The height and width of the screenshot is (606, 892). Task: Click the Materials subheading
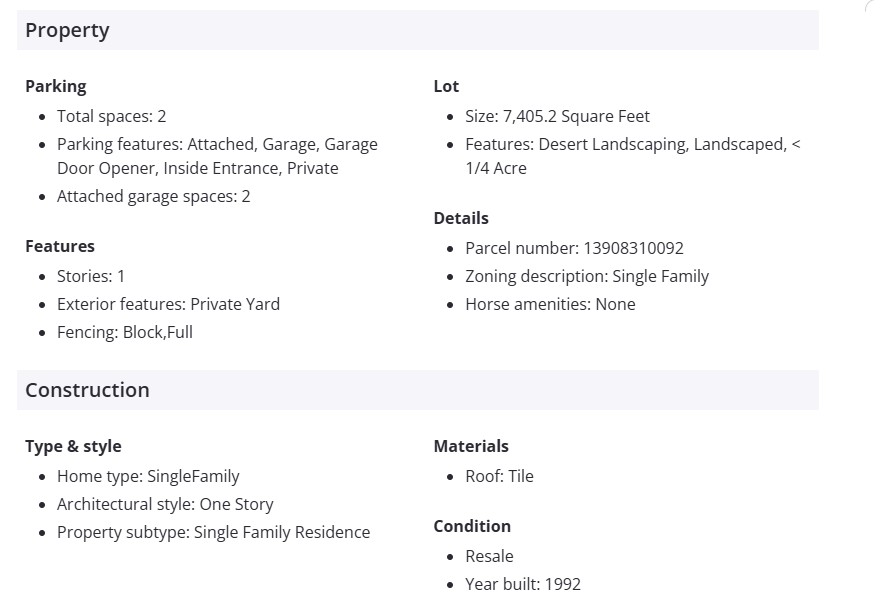pyautogui.click(x=471, y=446)
